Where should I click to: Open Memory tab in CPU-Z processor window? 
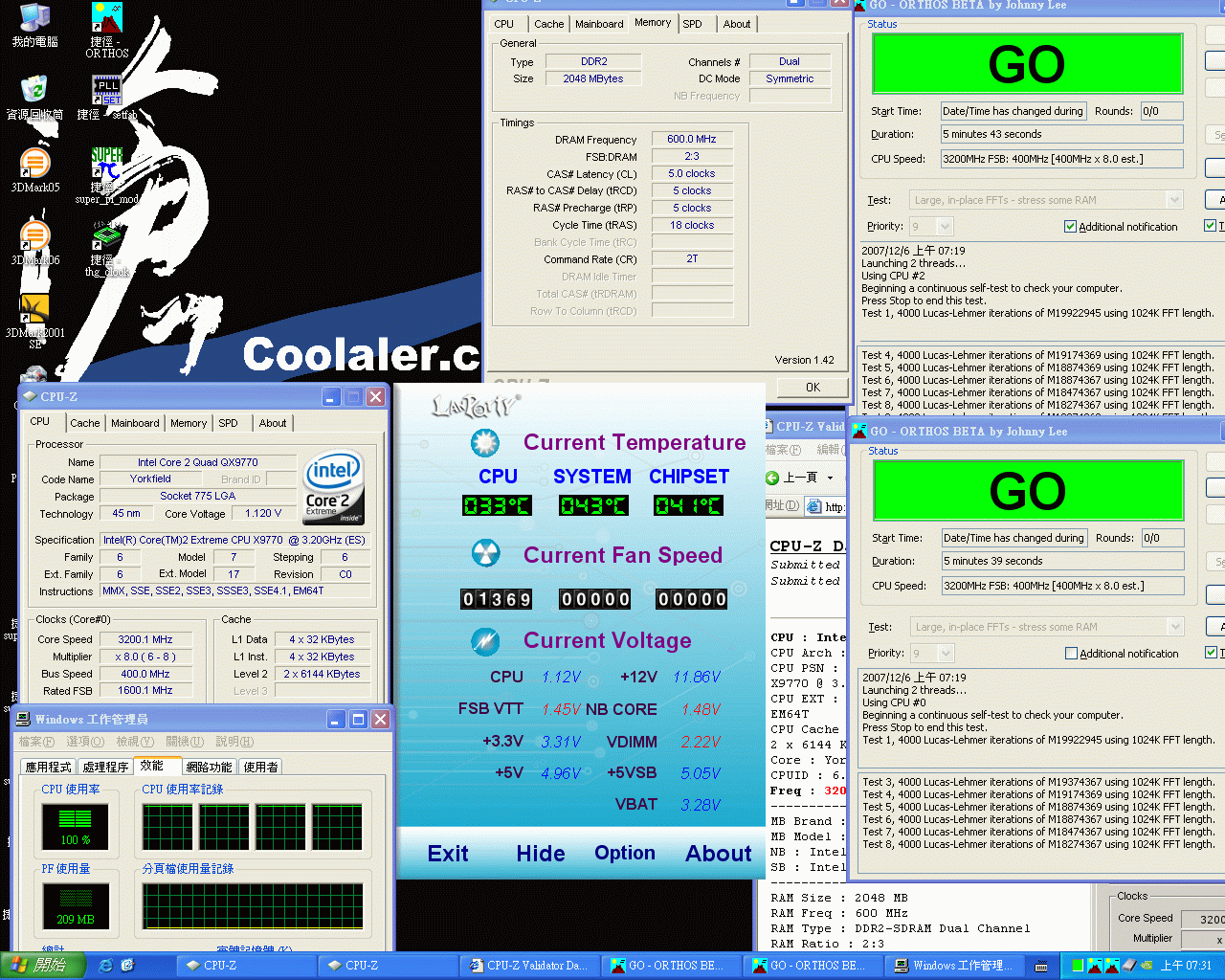tap(189, 423)
